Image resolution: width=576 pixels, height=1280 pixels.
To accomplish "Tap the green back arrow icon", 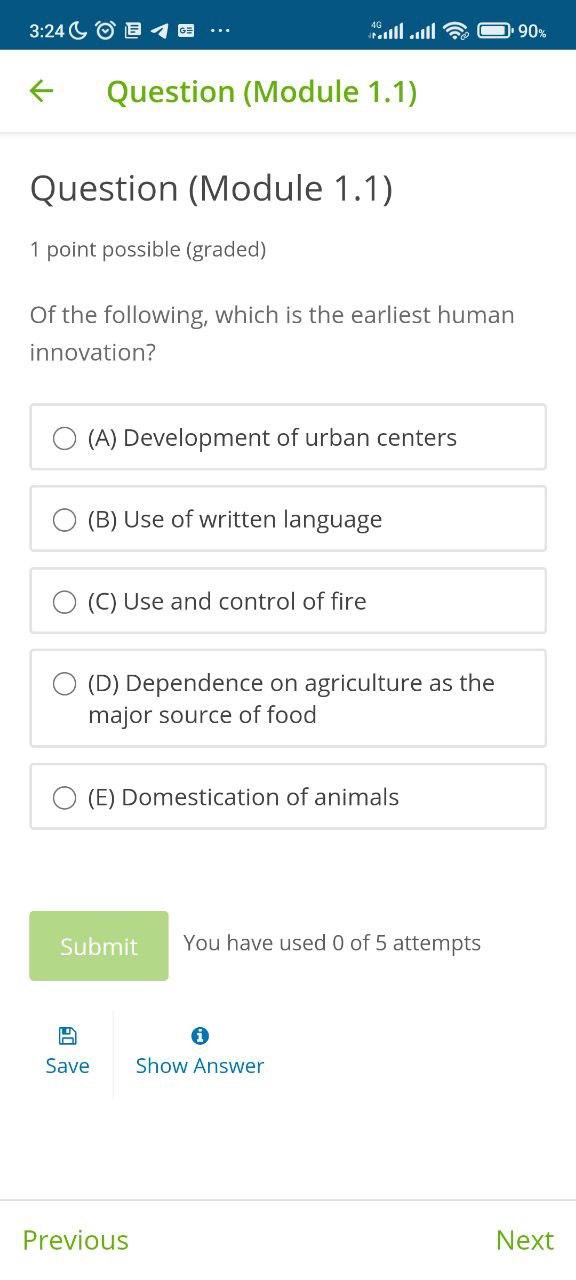I will 41,92.
